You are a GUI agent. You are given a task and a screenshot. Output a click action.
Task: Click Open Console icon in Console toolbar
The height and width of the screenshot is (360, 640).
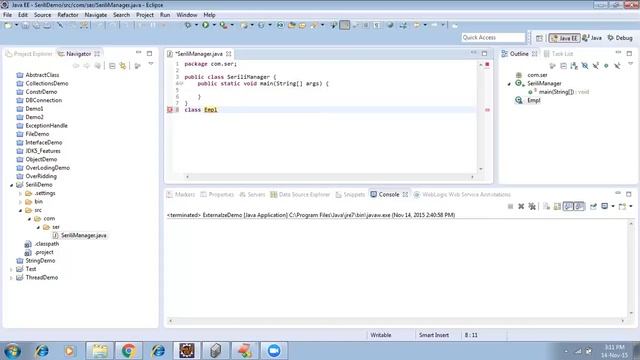pyautogui.click(x=622, y=207)
